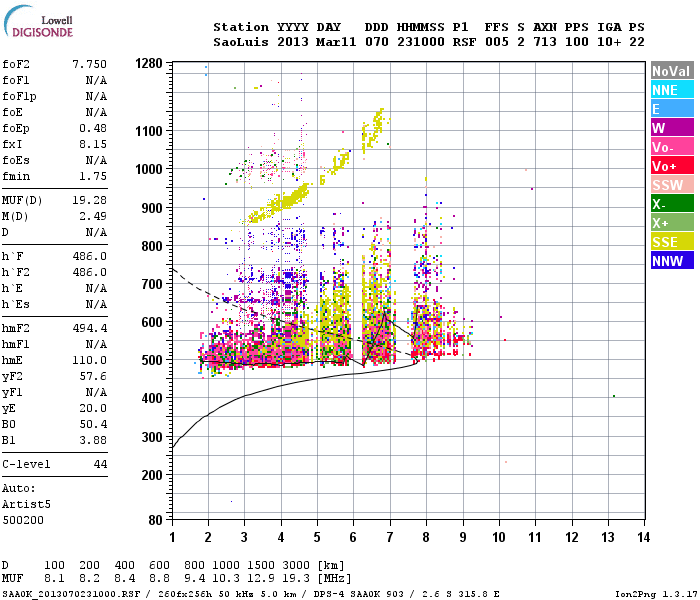Select the NoVal legend swatch

click(x=672, y=71)
